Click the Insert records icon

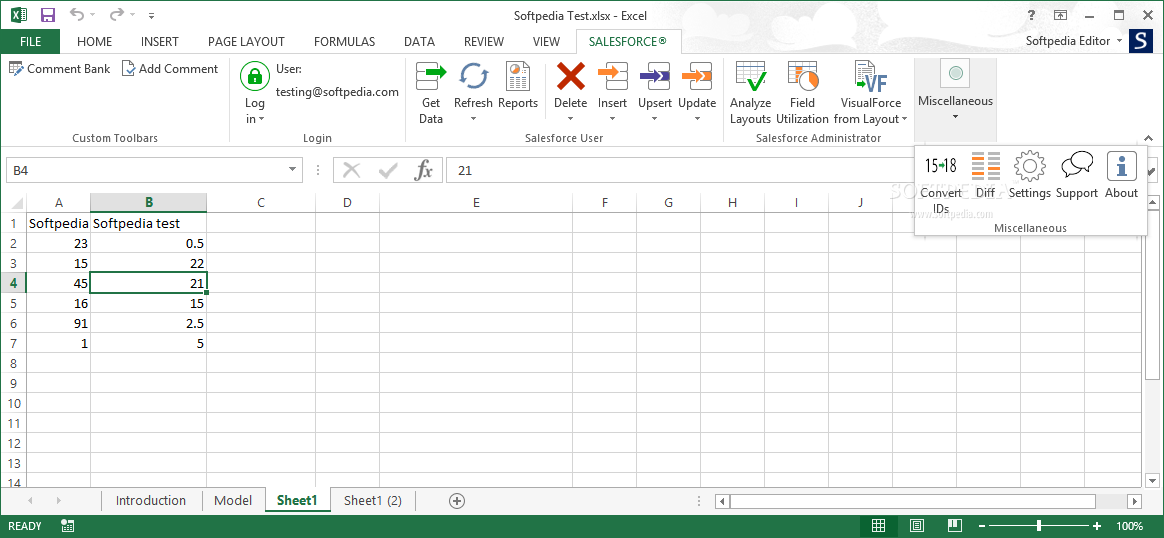tap(612, 76)
